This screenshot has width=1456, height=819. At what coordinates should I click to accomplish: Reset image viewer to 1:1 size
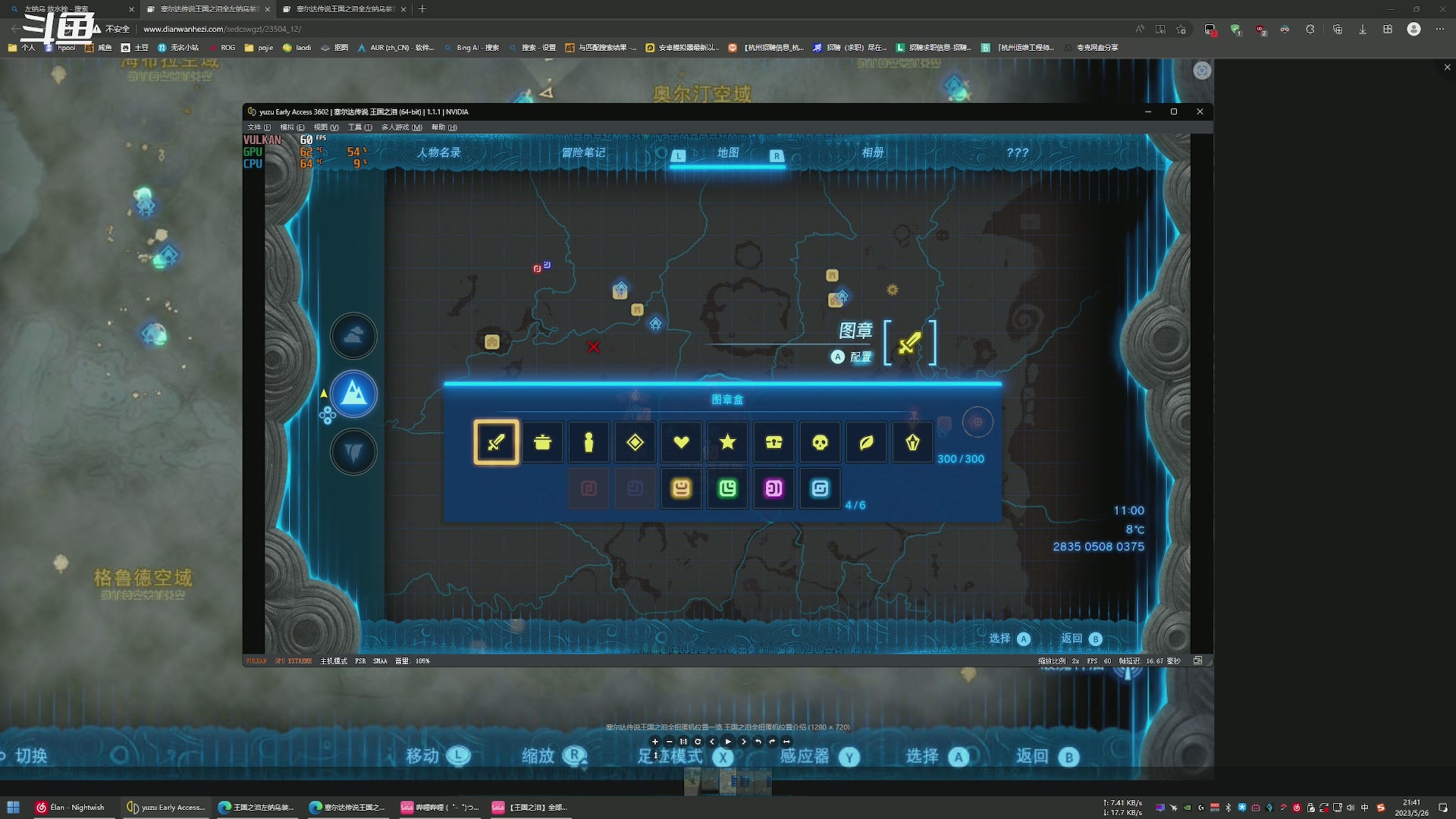pyautogui.click(x=683, y=742)
